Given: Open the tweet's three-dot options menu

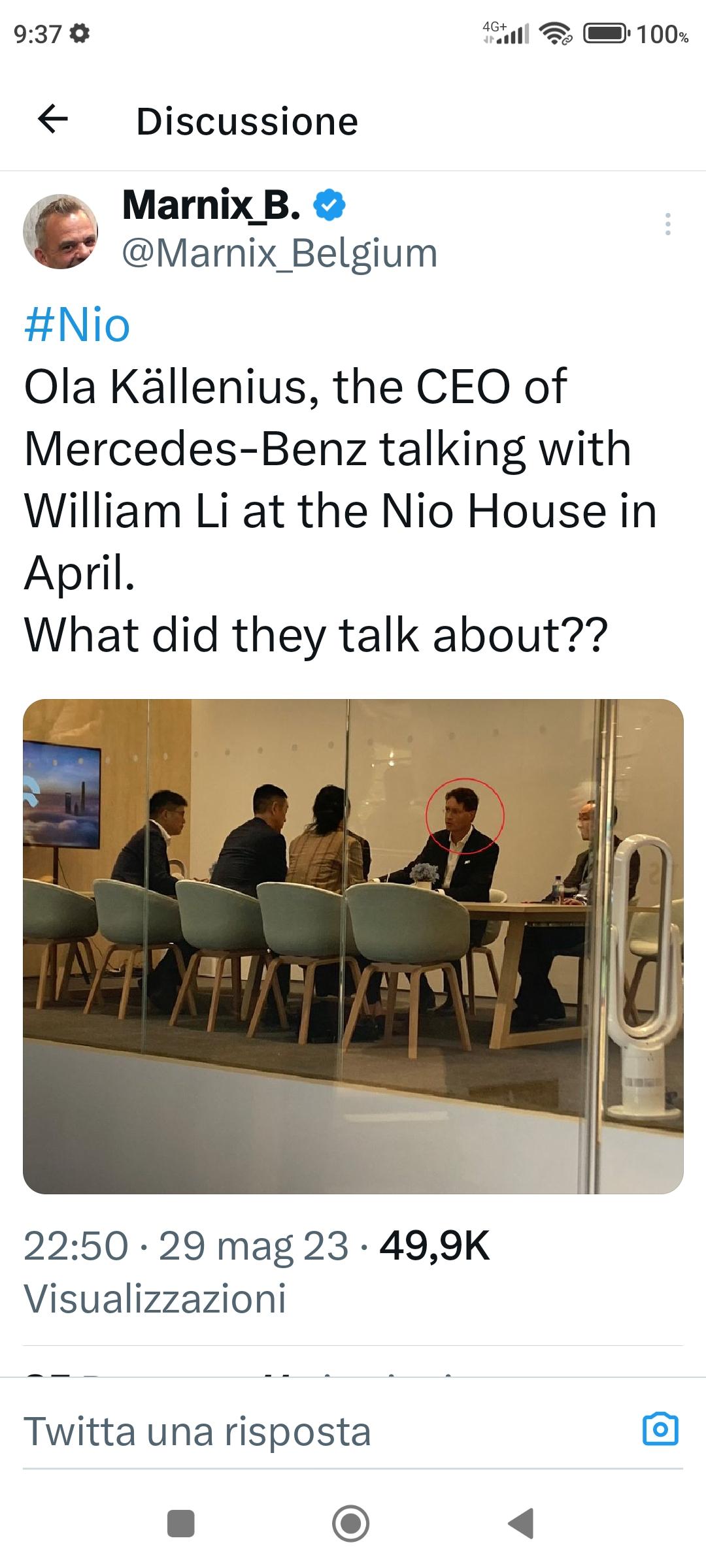Looking at the screenshot, I should 667,224.
